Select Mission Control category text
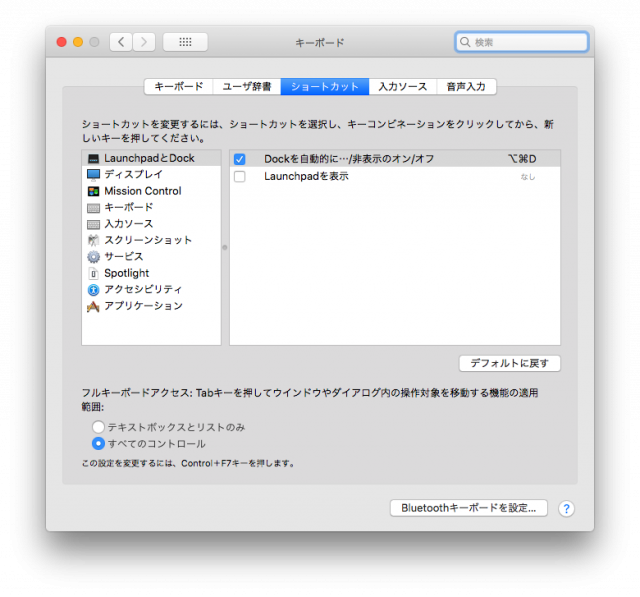Viewport: 640px width, 597px height. coord(142,191)
